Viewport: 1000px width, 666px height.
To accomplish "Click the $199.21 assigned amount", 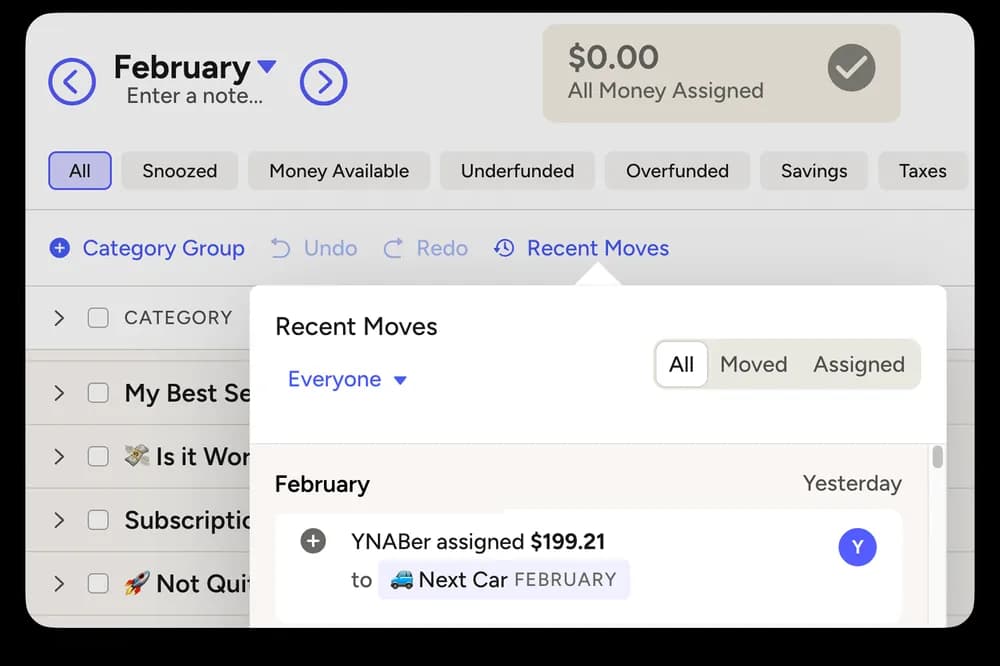I will tap(568, 542).
